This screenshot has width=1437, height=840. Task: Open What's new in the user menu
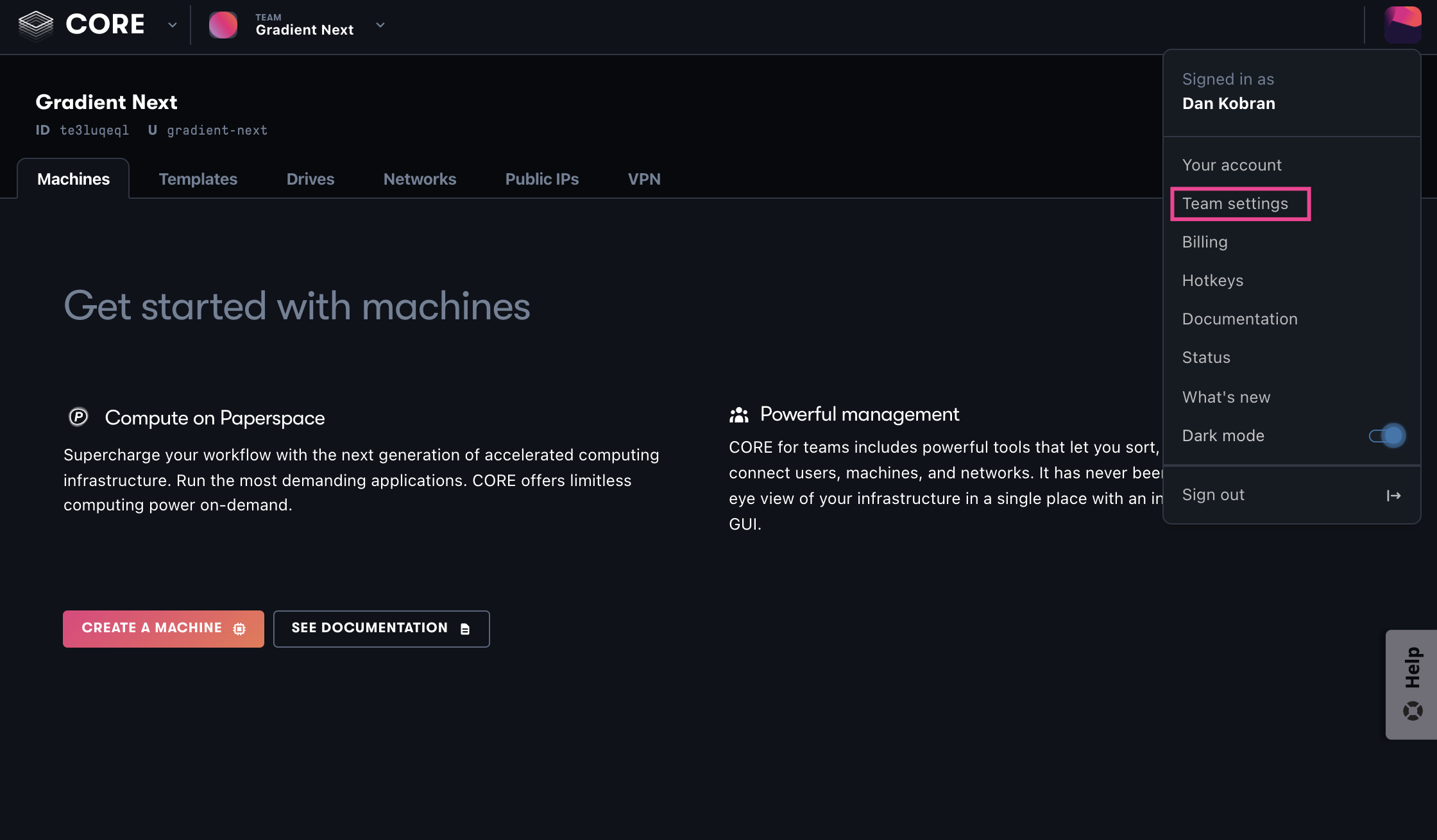pyautogui.click(x=1226, y=397)
